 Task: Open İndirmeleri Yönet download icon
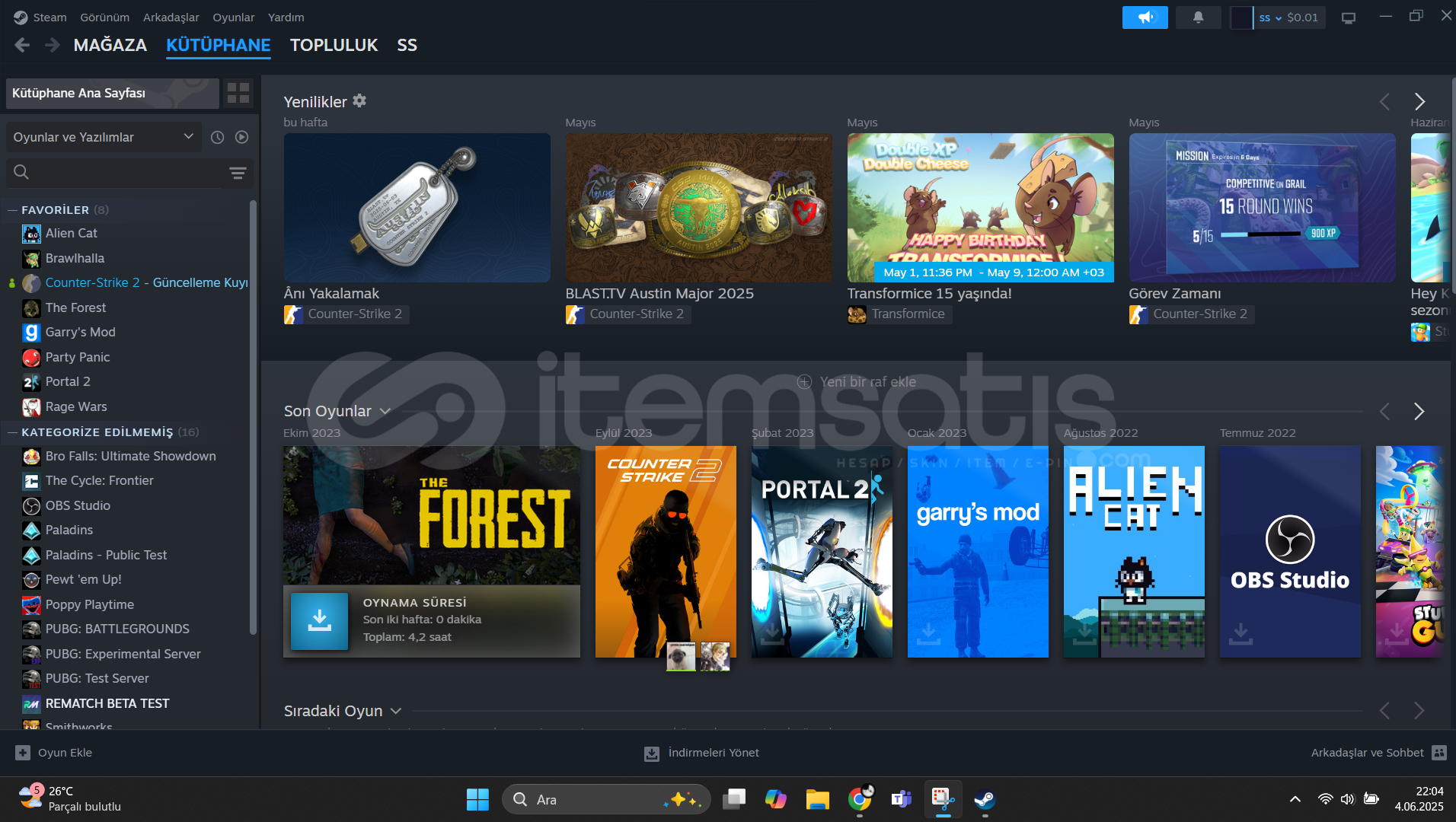[x=652, y=753]
